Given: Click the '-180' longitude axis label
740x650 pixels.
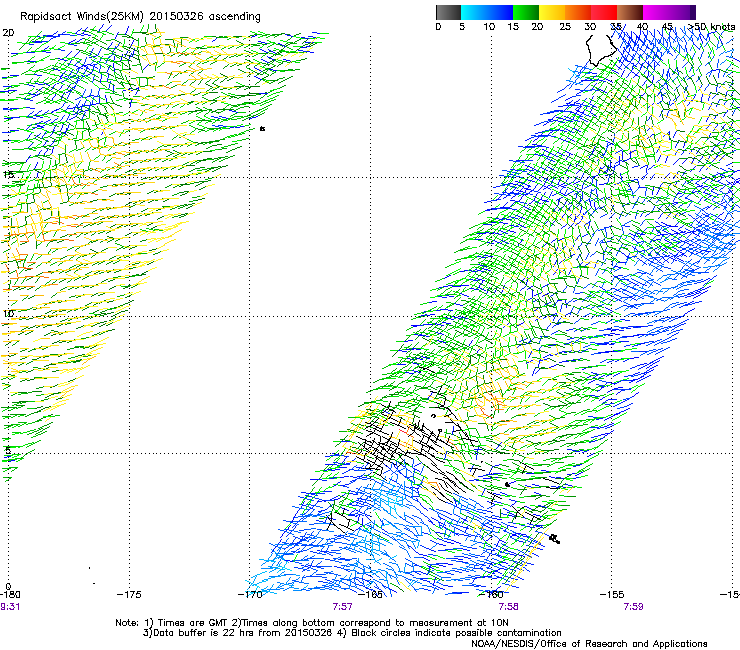Looking at the screenshot, I should tap(10, 595).
